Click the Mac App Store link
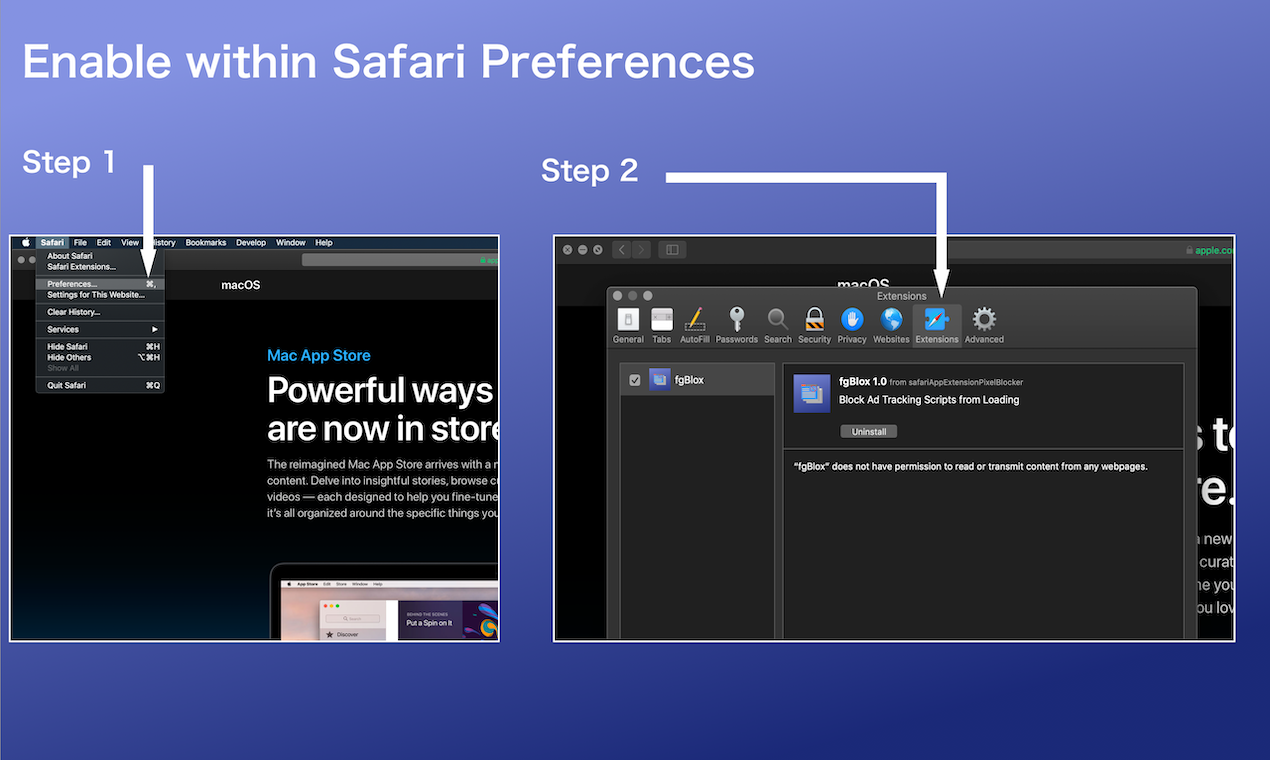Viewport: 1270px width, 760px height. point(319,355)
